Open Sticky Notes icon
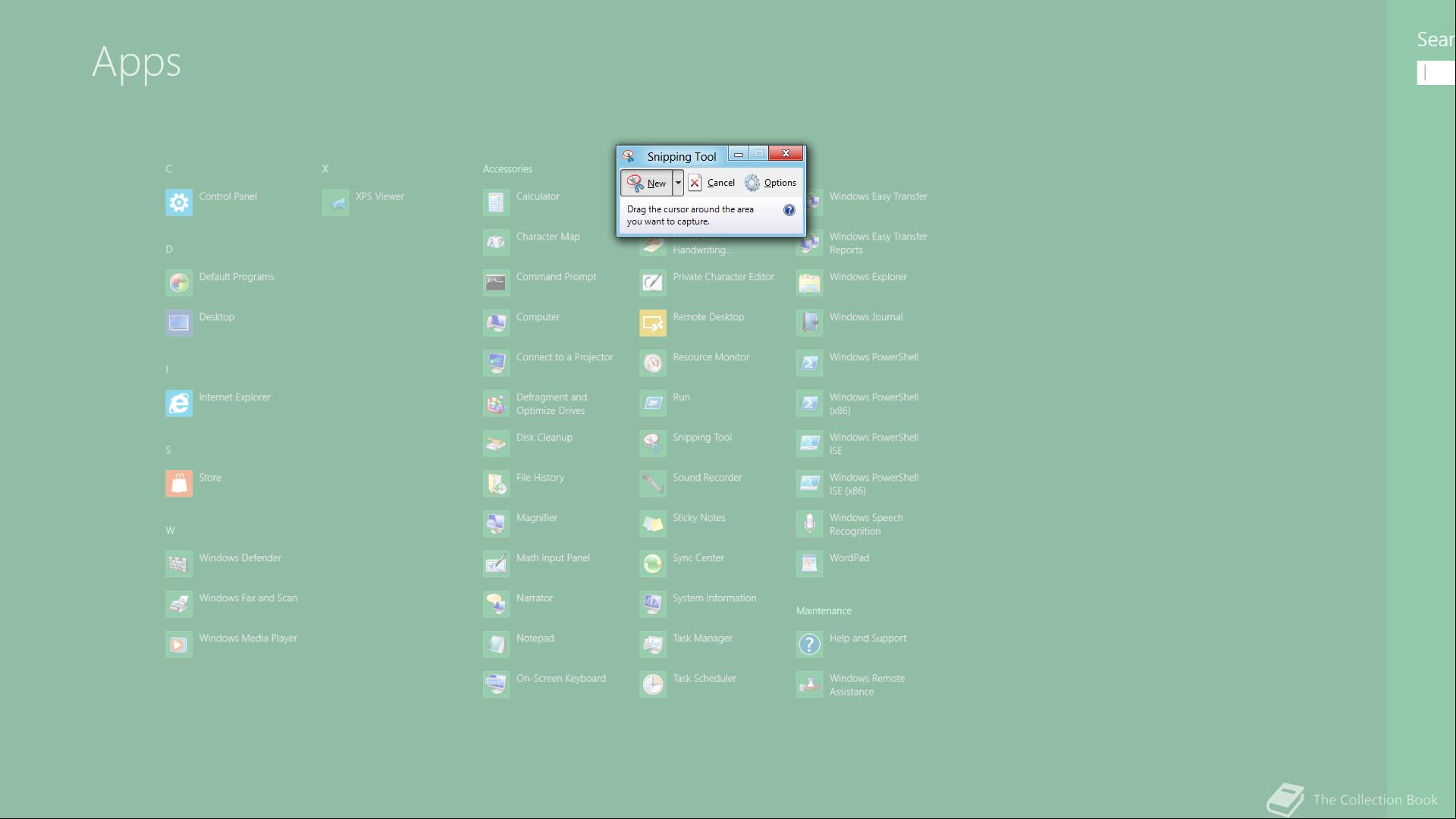 click(x=653, y=524)
